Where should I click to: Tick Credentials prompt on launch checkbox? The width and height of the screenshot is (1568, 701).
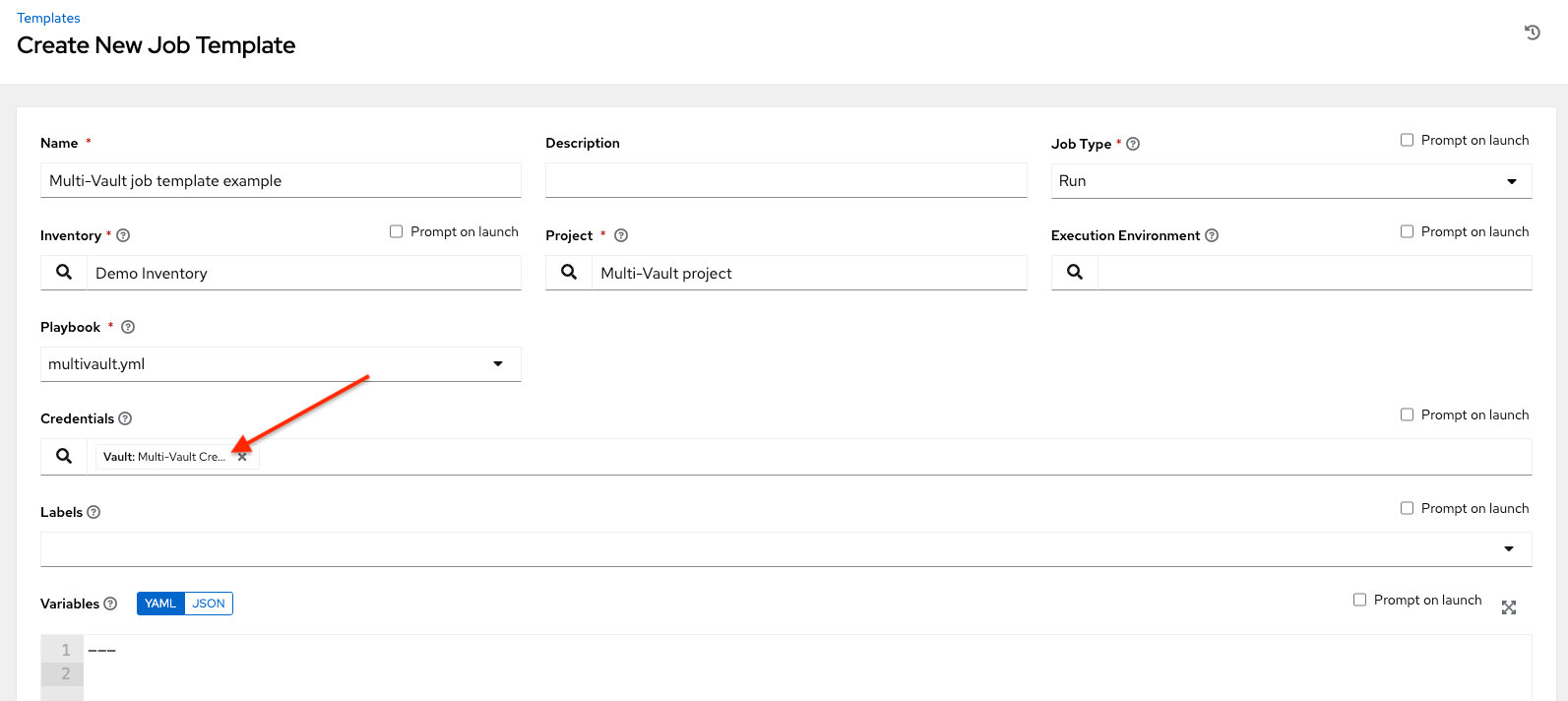1407,414
